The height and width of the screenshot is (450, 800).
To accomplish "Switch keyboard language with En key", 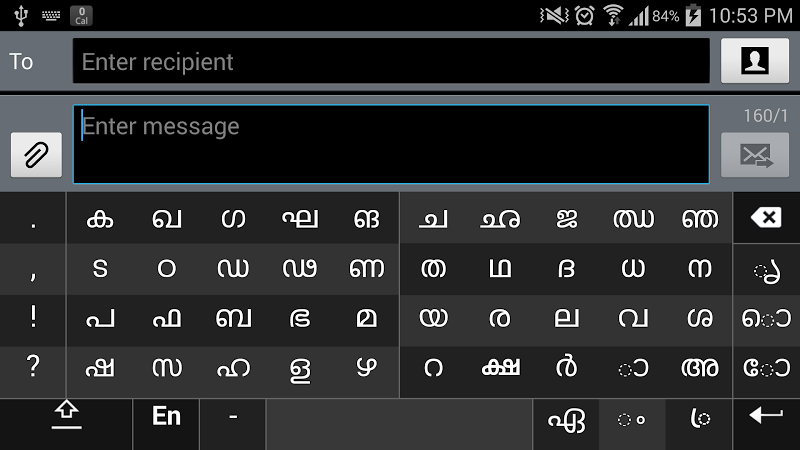I will (166, 416).
